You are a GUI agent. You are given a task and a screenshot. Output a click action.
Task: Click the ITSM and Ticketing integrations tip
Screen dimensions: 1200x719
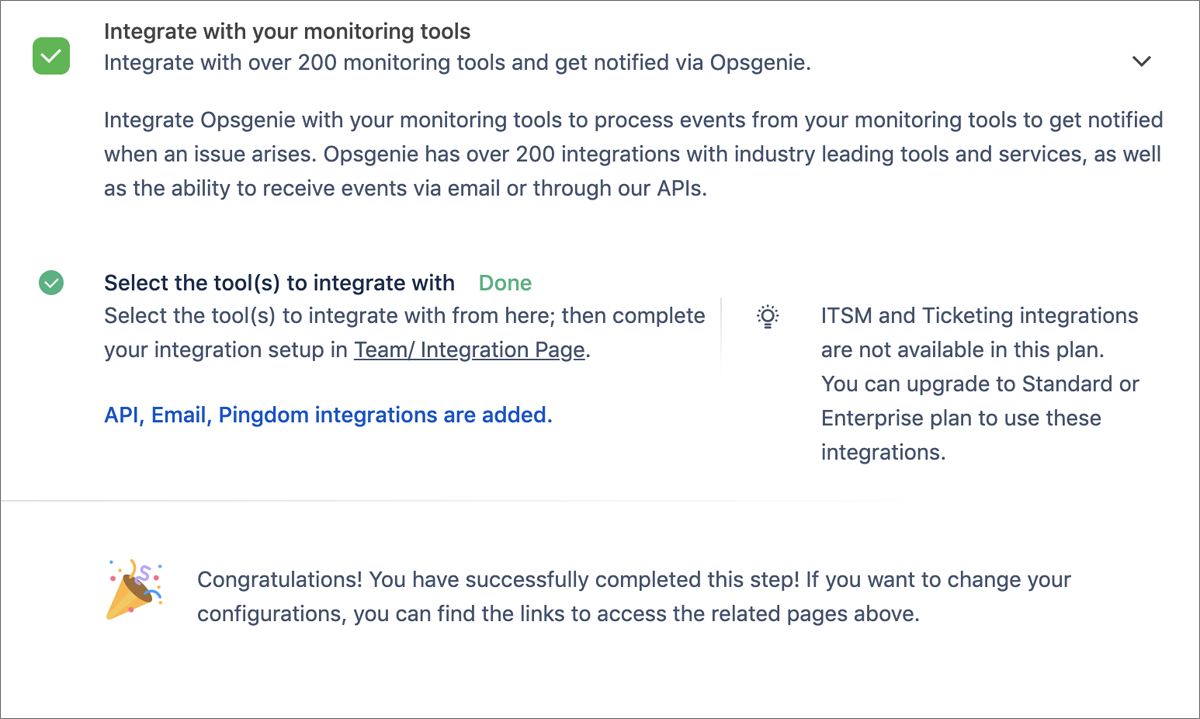981,384
